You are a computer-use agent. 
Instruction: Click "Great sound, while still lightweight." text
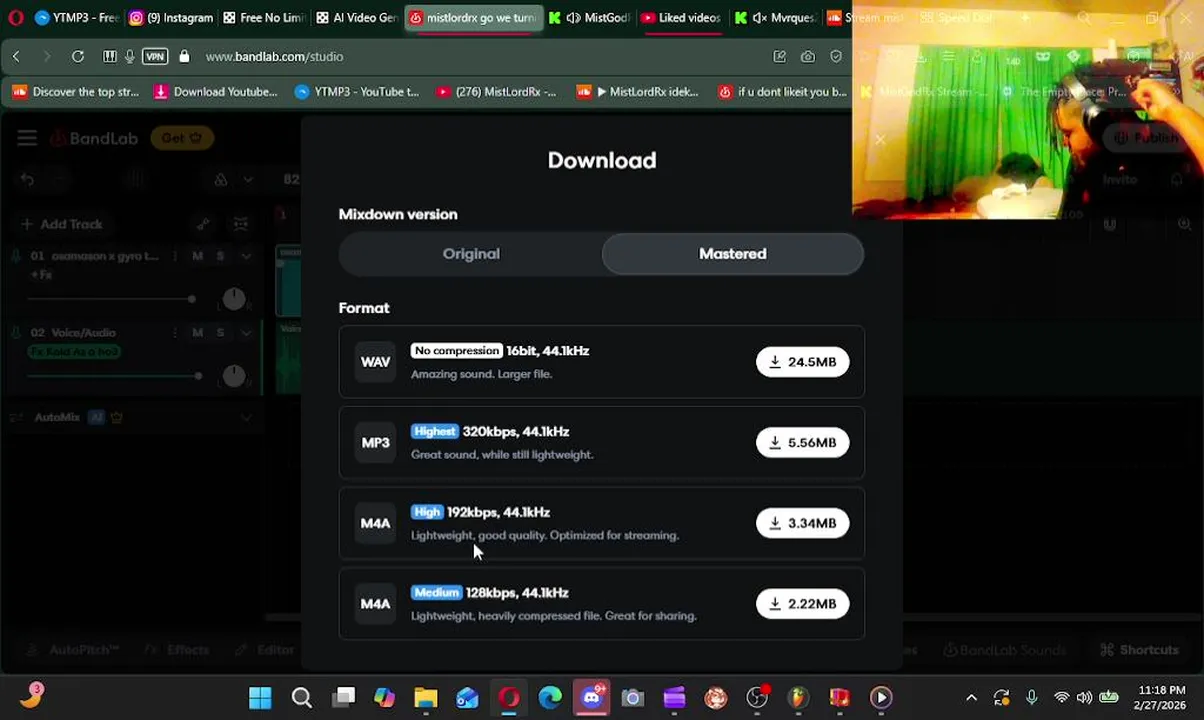pos(502,455)
